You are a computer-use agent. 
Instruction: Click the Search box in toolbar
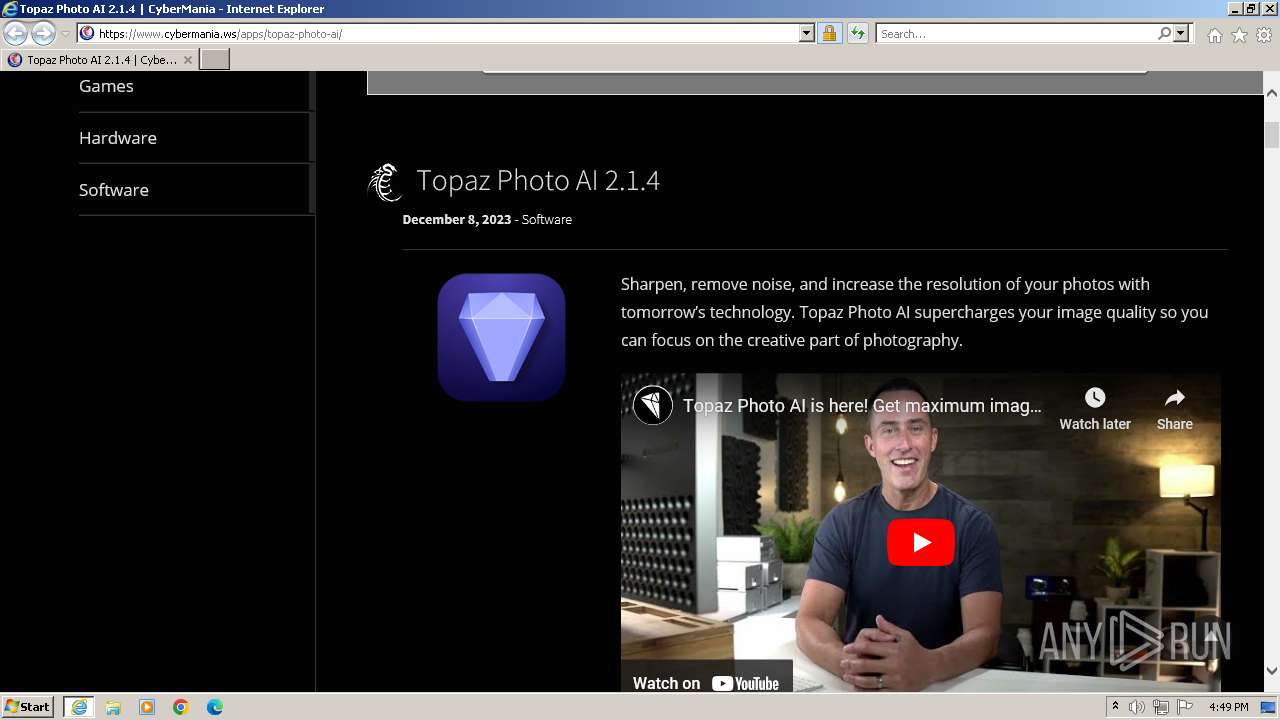(x=1015, y=34)
